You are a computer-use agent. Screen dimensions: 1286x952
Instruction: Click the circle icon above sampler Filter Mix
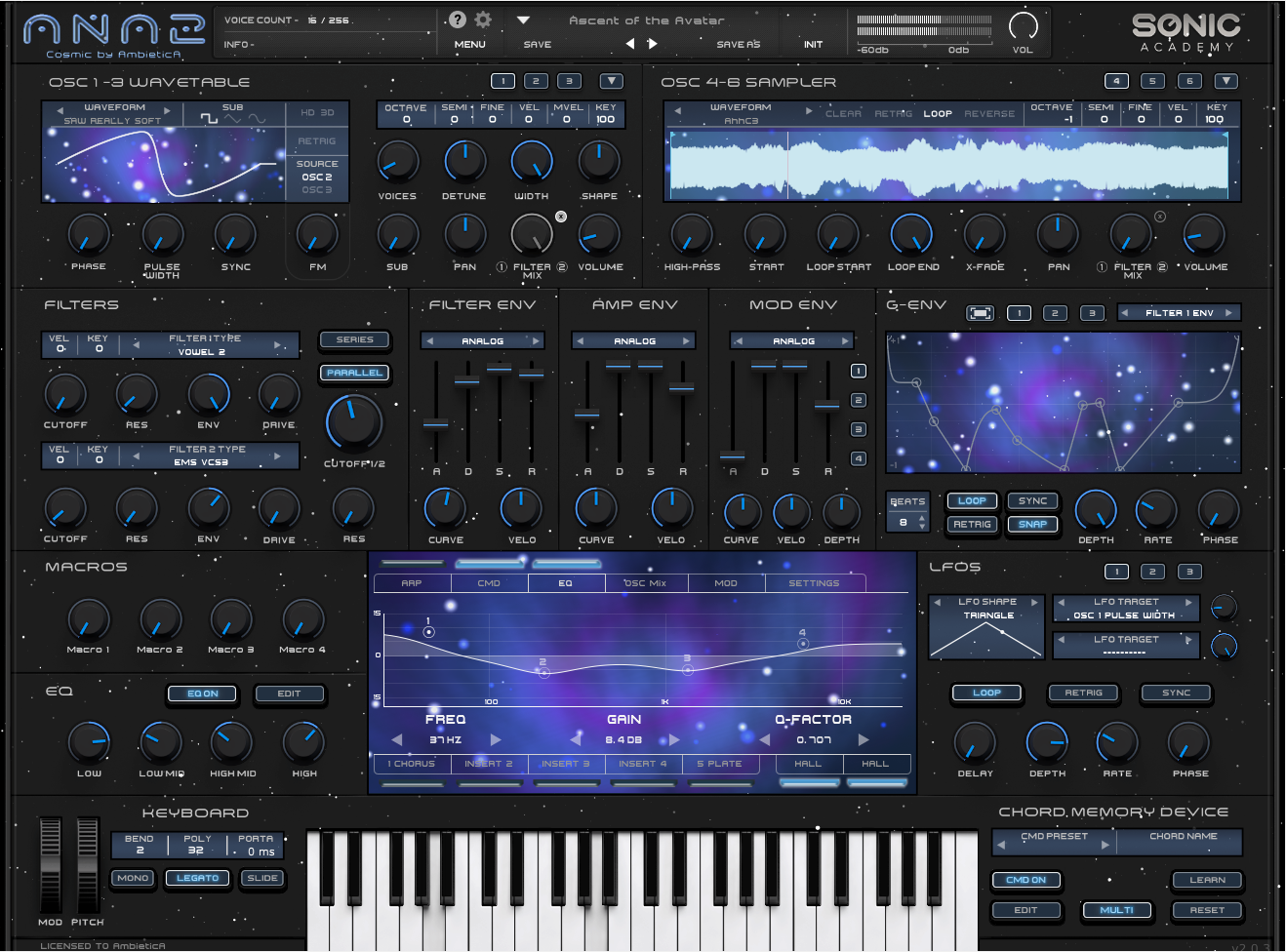pos(1159,217)
